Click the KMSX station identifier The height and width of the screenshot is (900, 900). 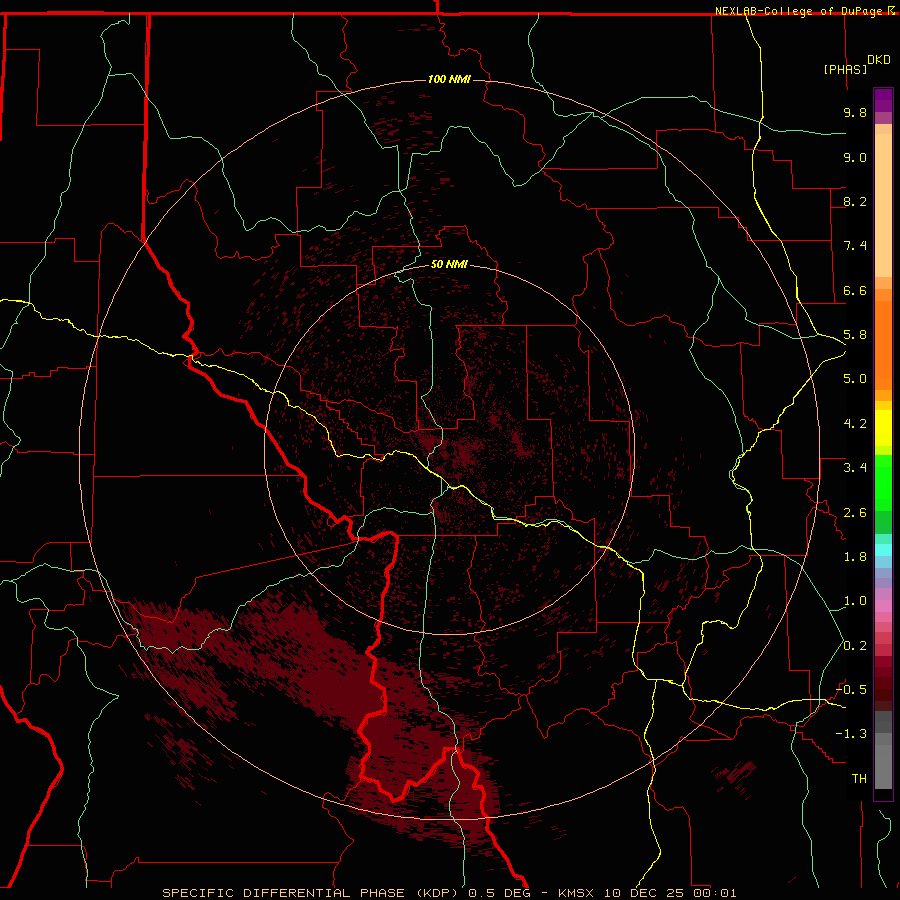[x=576, y=893]
